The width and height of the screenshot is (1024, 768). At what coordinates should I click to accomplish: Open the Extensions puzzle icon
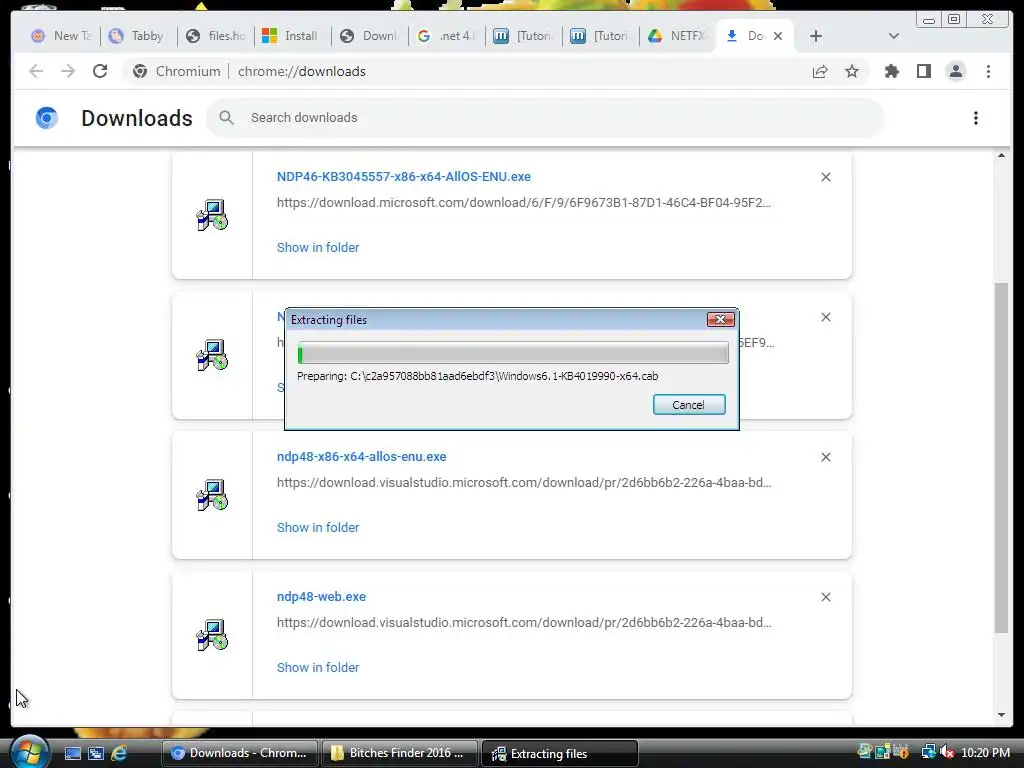(x=891, y=71)
